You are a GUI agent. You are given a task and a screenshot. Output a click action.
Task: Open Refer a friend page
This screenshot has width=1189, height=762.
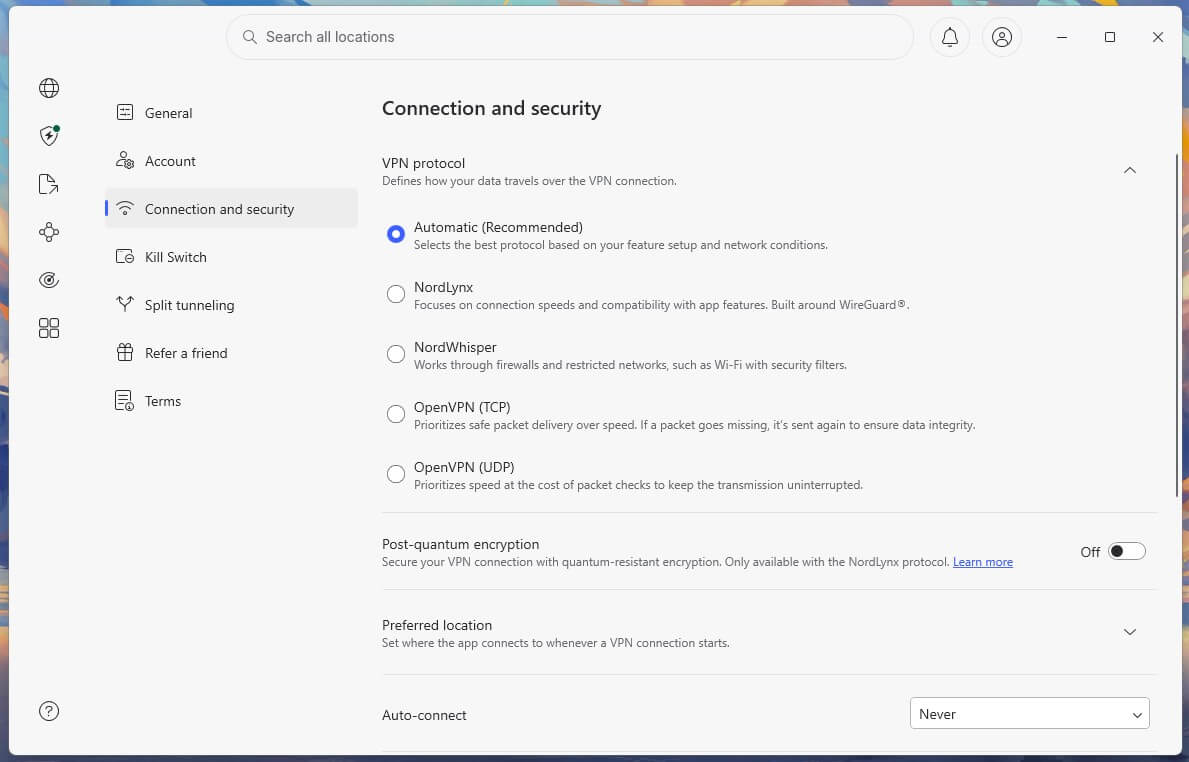coord(231,353)
